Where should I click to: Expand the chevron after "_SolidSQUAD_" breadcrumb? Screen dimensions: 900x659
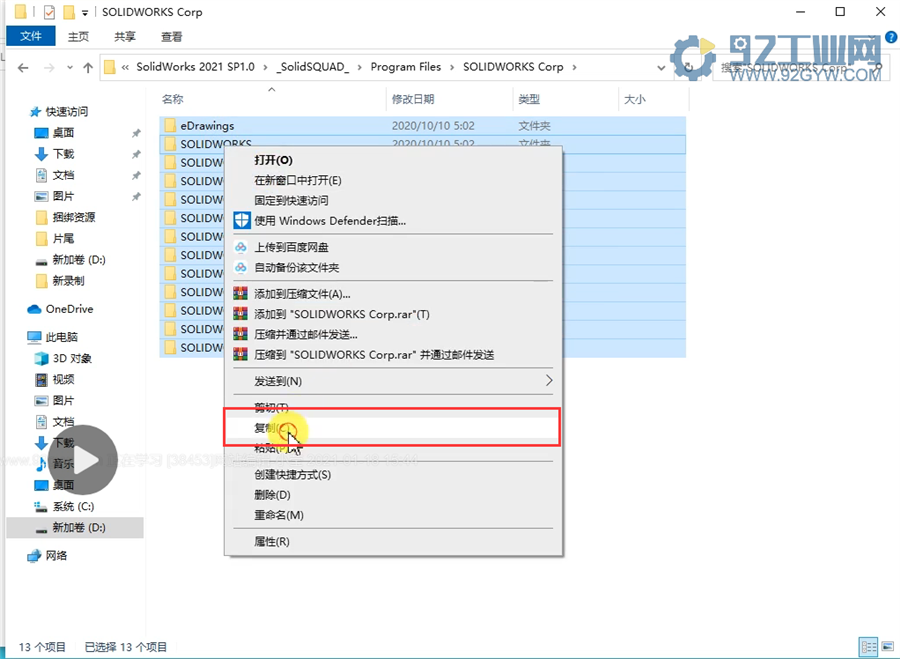coord(359,67)
